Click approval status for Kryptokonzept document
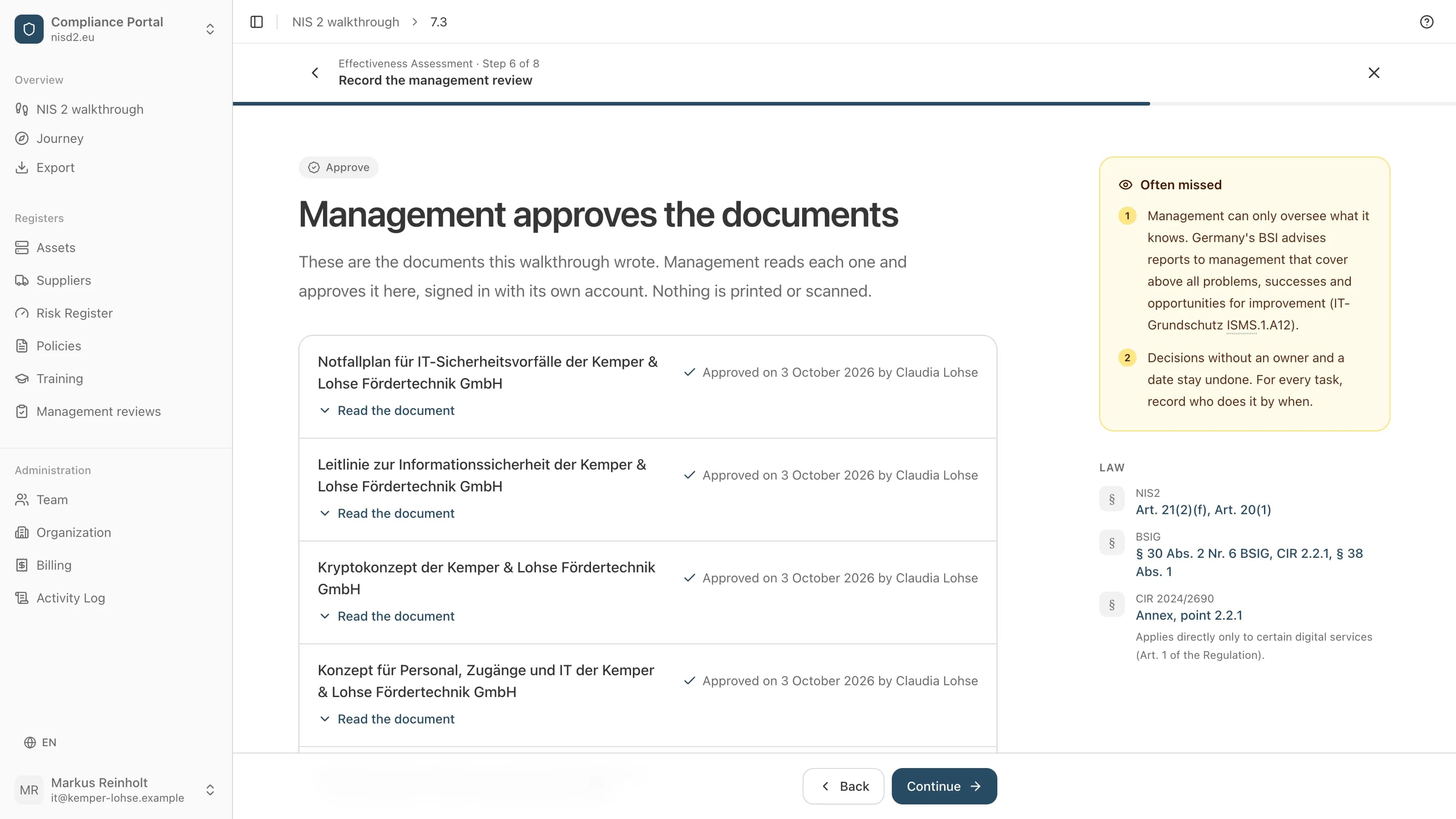 click(x=830, y=578)
